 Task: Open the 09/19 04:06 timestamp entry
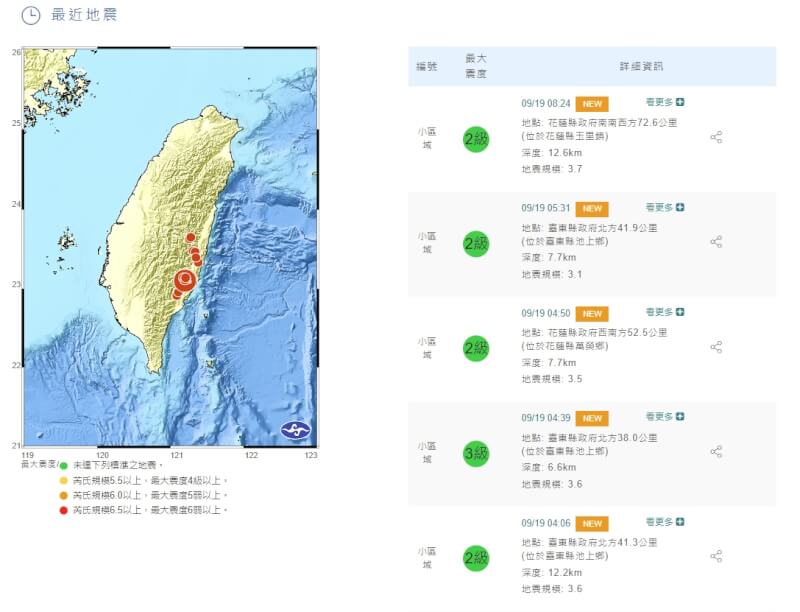point(546,523)
